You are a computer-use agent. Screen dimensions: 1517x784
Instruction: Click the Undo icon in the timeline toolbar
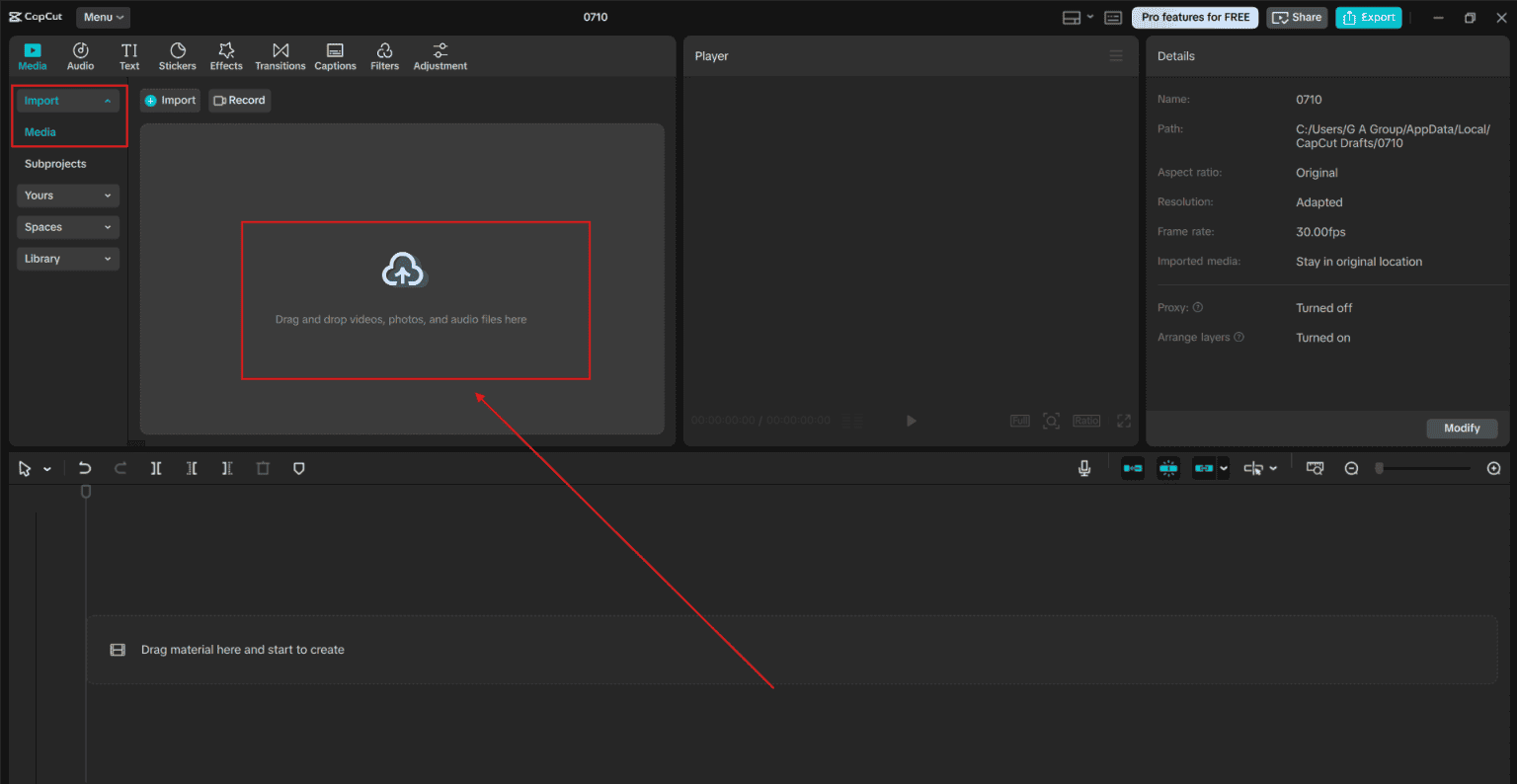tap(85, 468)
